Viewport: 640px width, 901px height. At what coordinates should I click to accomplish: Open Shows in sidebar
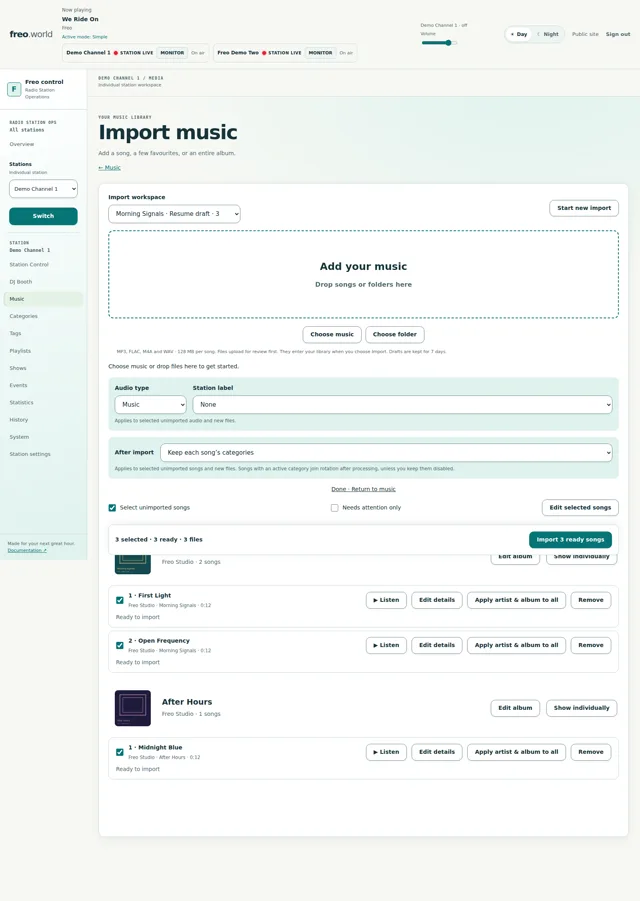tap(18, 368)
